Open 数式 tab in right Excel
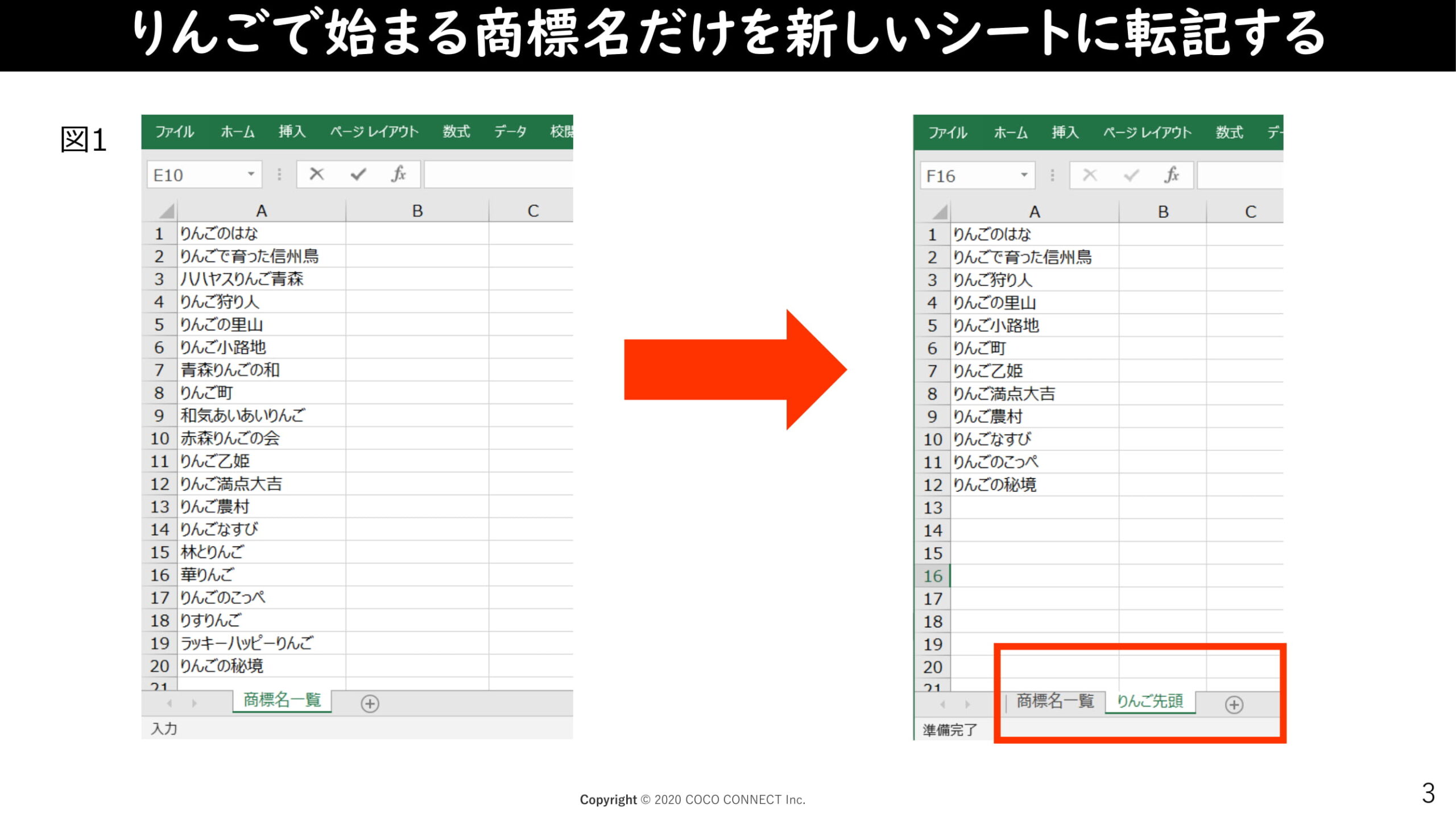 (1229, 133)
